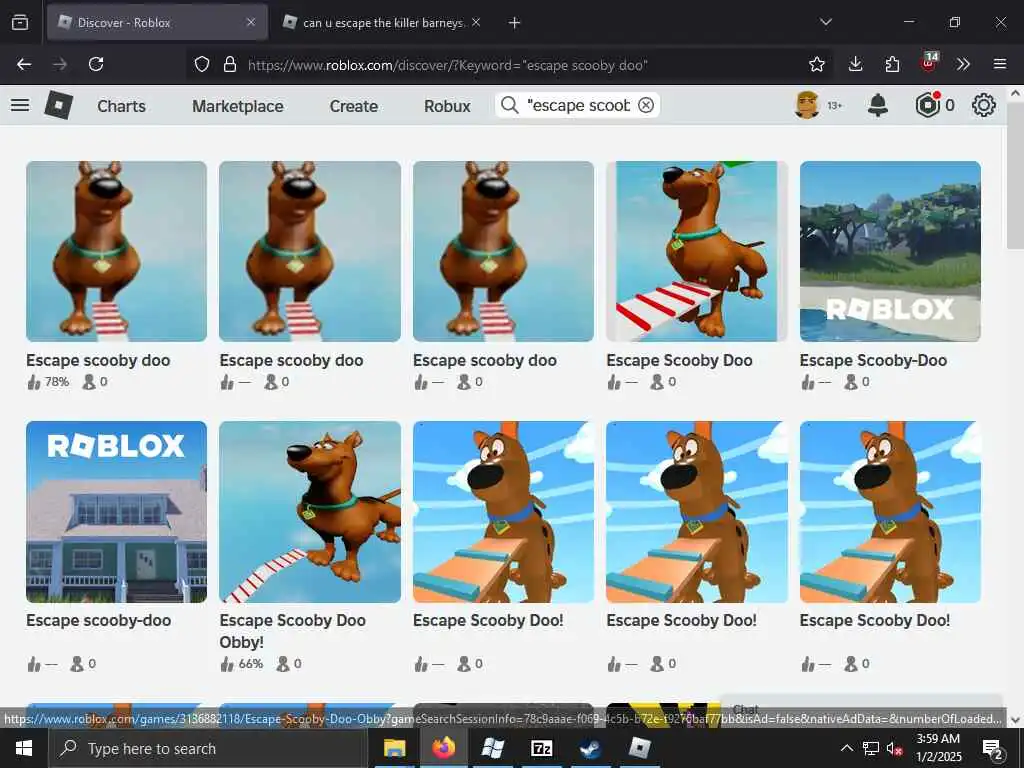Screen dimensions: 1024x768
Task: Click the scrollbar down arrow
Action: tap(1015, 720)
